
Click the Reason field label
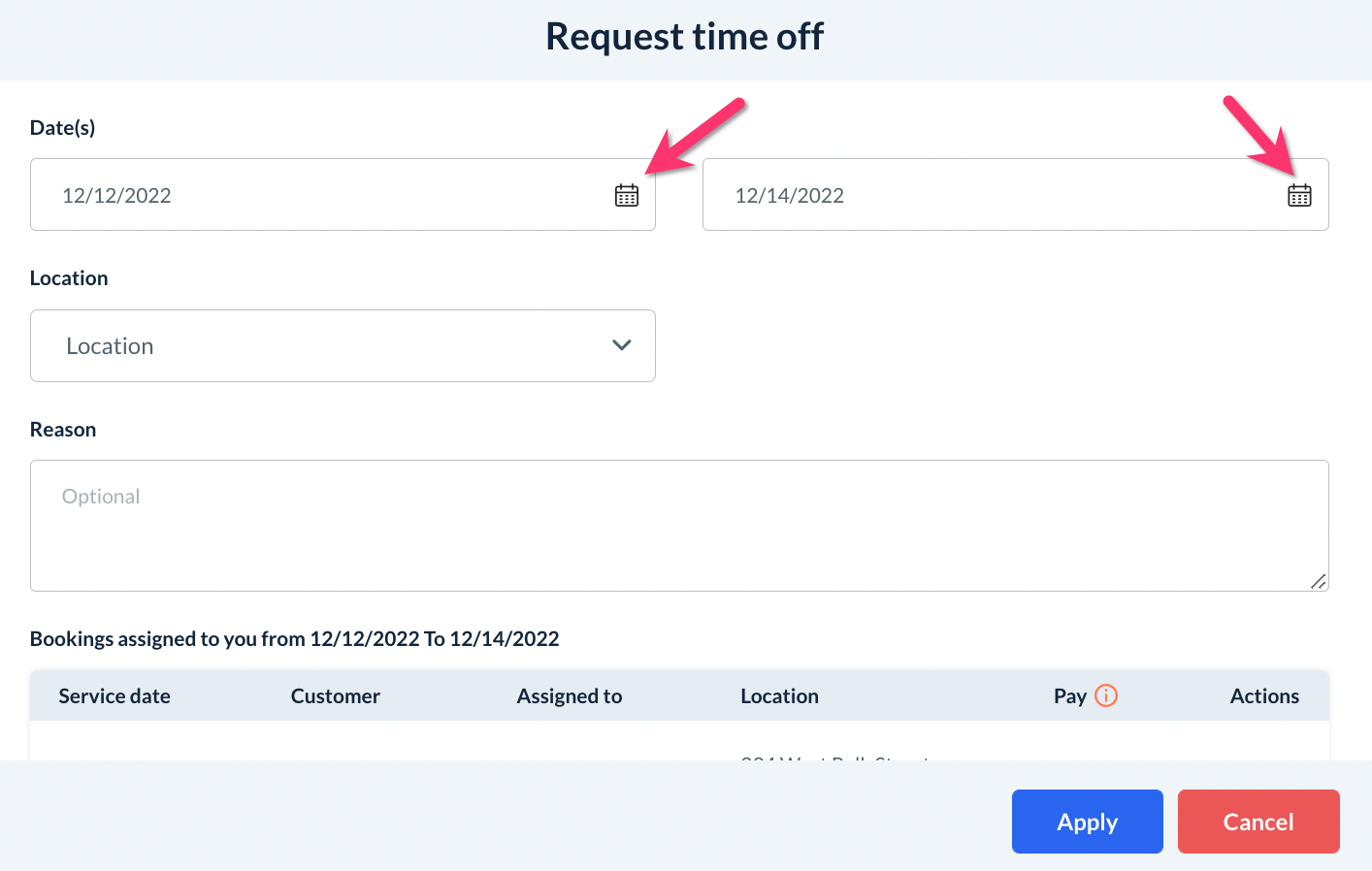pos(63,430)
